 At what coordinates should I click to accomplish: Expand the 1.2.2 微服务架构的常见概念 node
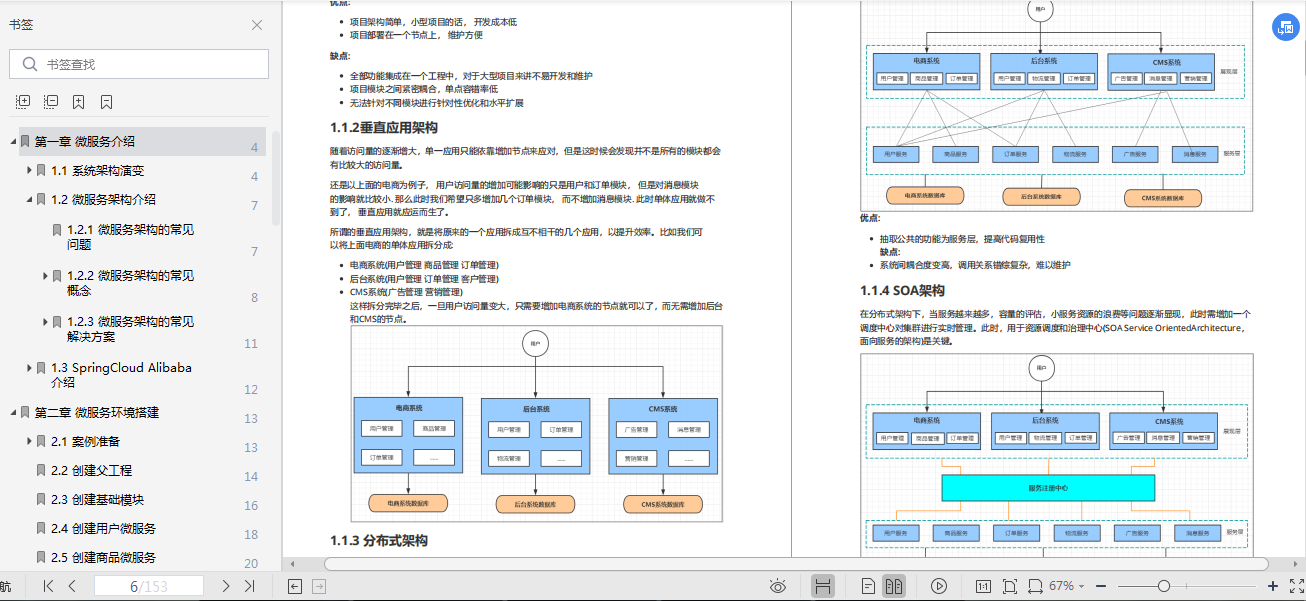(x=45, y=275)
